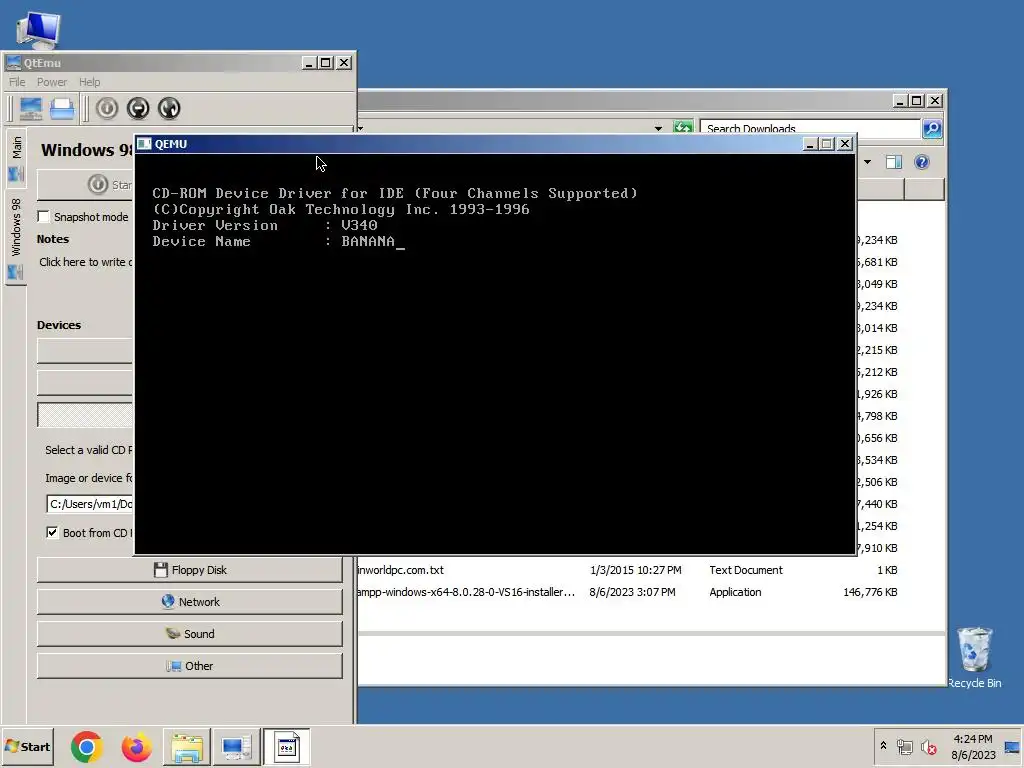Viewport: 1024px width, 768px height.
Task: Click the muted volume tray icon
Action: click(x=928, y=746)
